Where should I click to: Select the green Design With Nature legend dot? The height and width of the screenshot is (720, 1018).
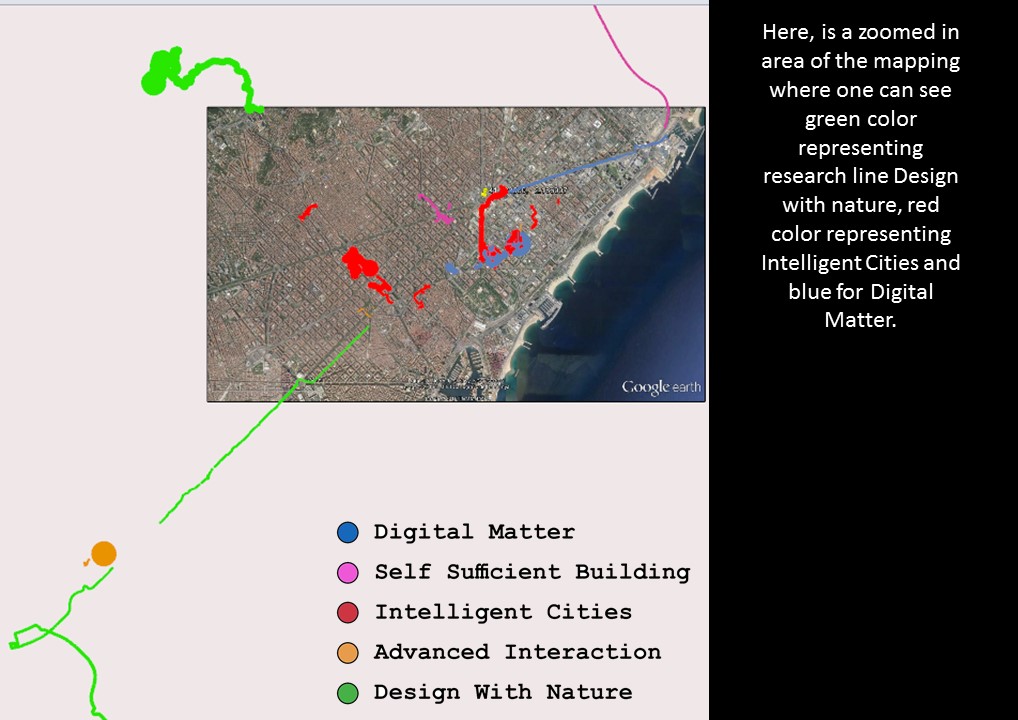[348, 692]
